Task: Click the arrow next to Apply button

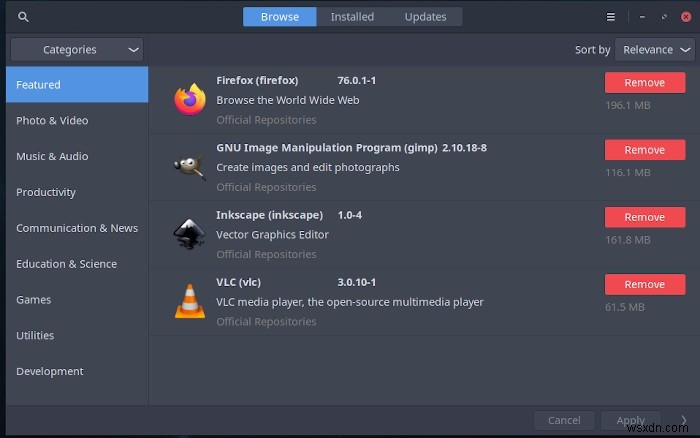Action: [x=683, y=420]
